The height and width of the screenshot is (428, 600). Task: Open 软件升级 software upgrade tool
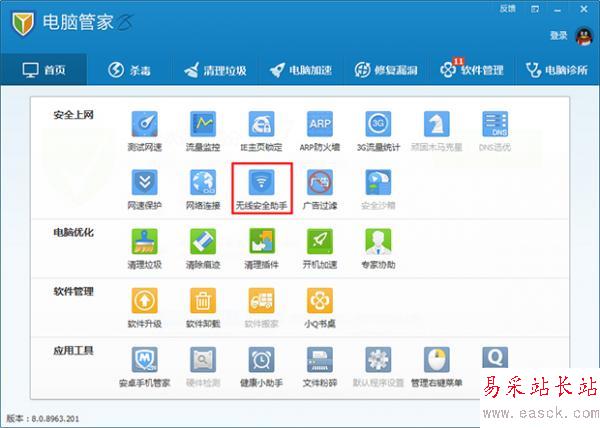click(145, 308)
